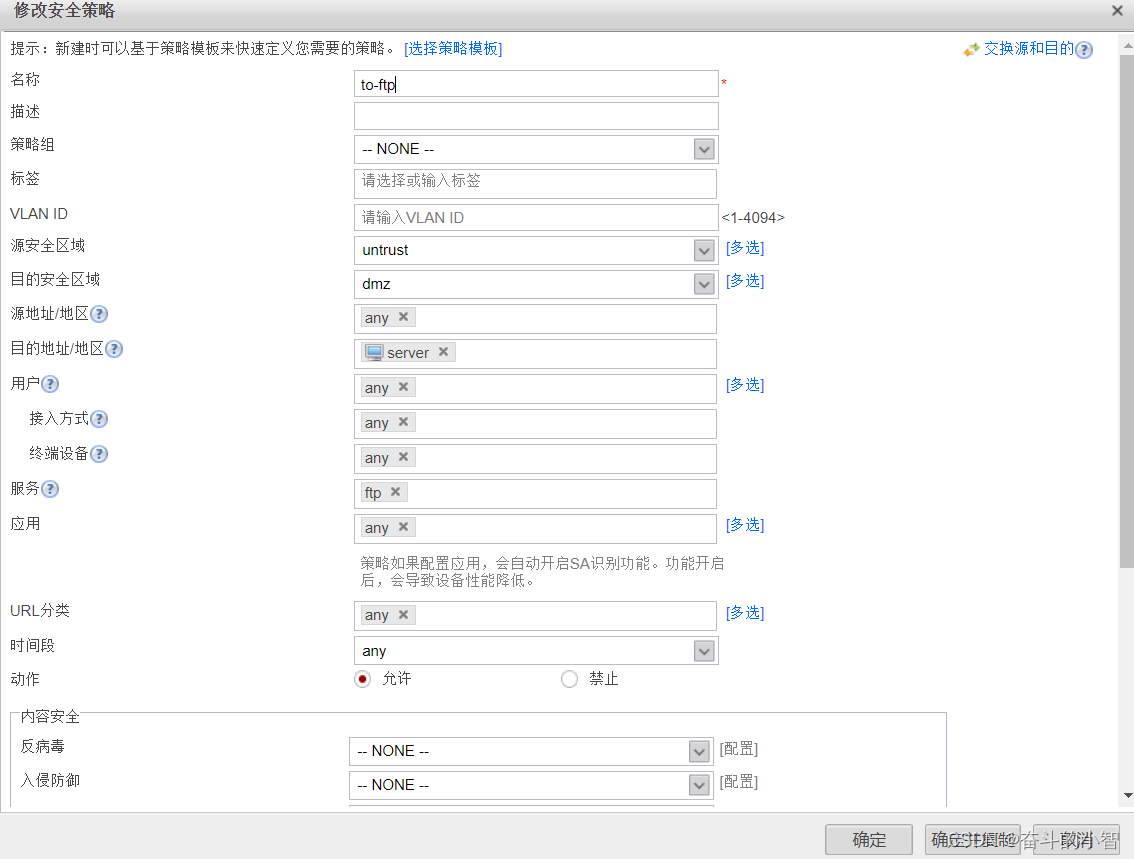Remove any tag from URL分类 field
The width and height of the screenshot is (1134, 859).
[x=404, y=615]
